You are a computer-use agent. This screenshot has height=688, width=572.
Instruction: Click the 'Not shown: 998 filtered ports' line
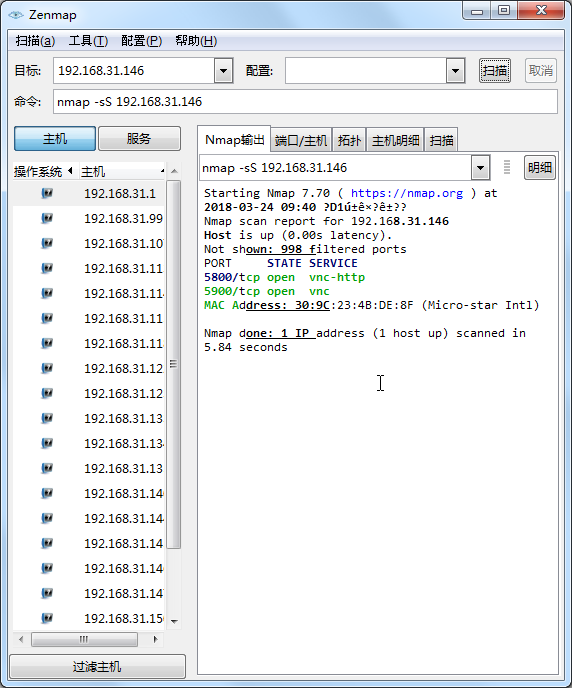point(305,249)
